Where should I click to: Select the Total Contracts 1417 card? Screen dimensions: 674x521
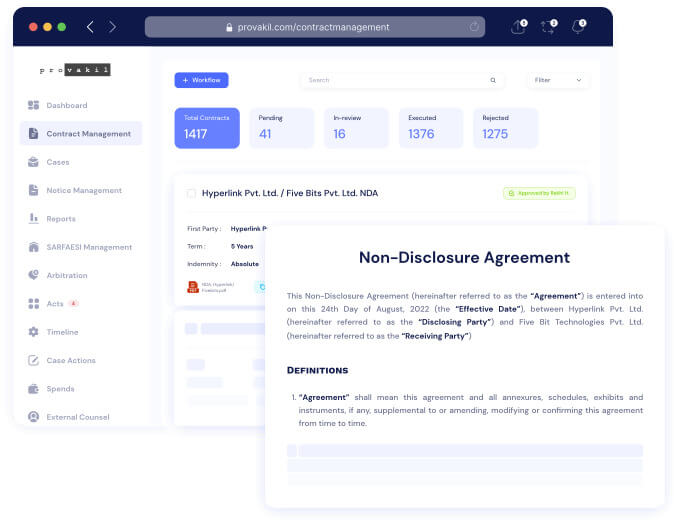click(x=207, y=128)
